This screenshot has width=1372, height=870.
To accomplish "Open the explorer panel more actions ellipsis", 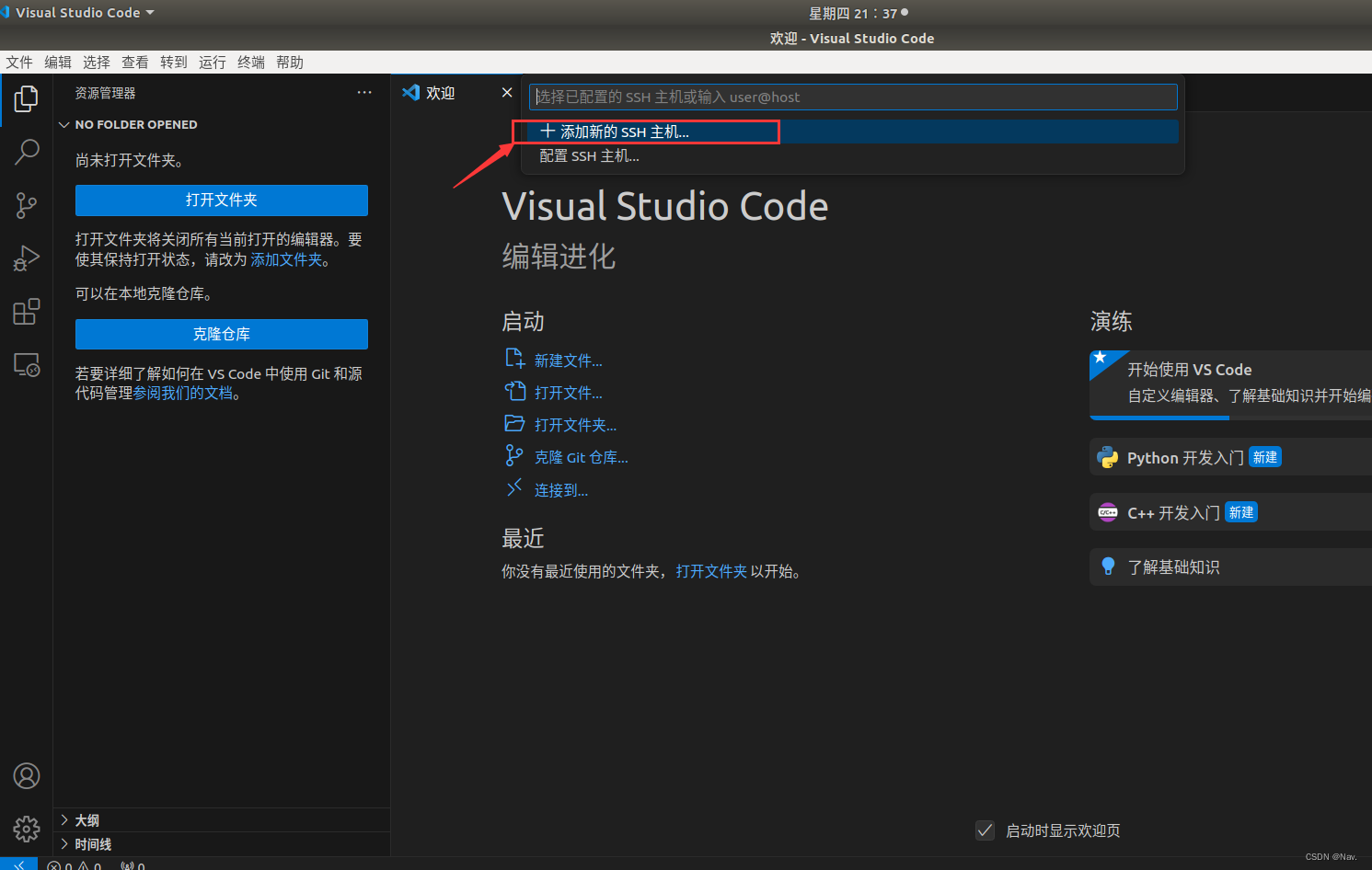I will tap(364, 93).
